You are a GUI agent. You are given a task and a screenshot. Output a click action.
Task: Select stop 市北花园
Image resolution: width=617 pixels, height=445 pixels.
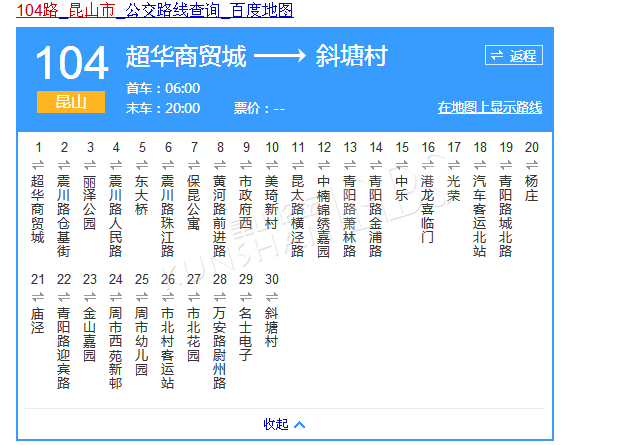(194, 334)
